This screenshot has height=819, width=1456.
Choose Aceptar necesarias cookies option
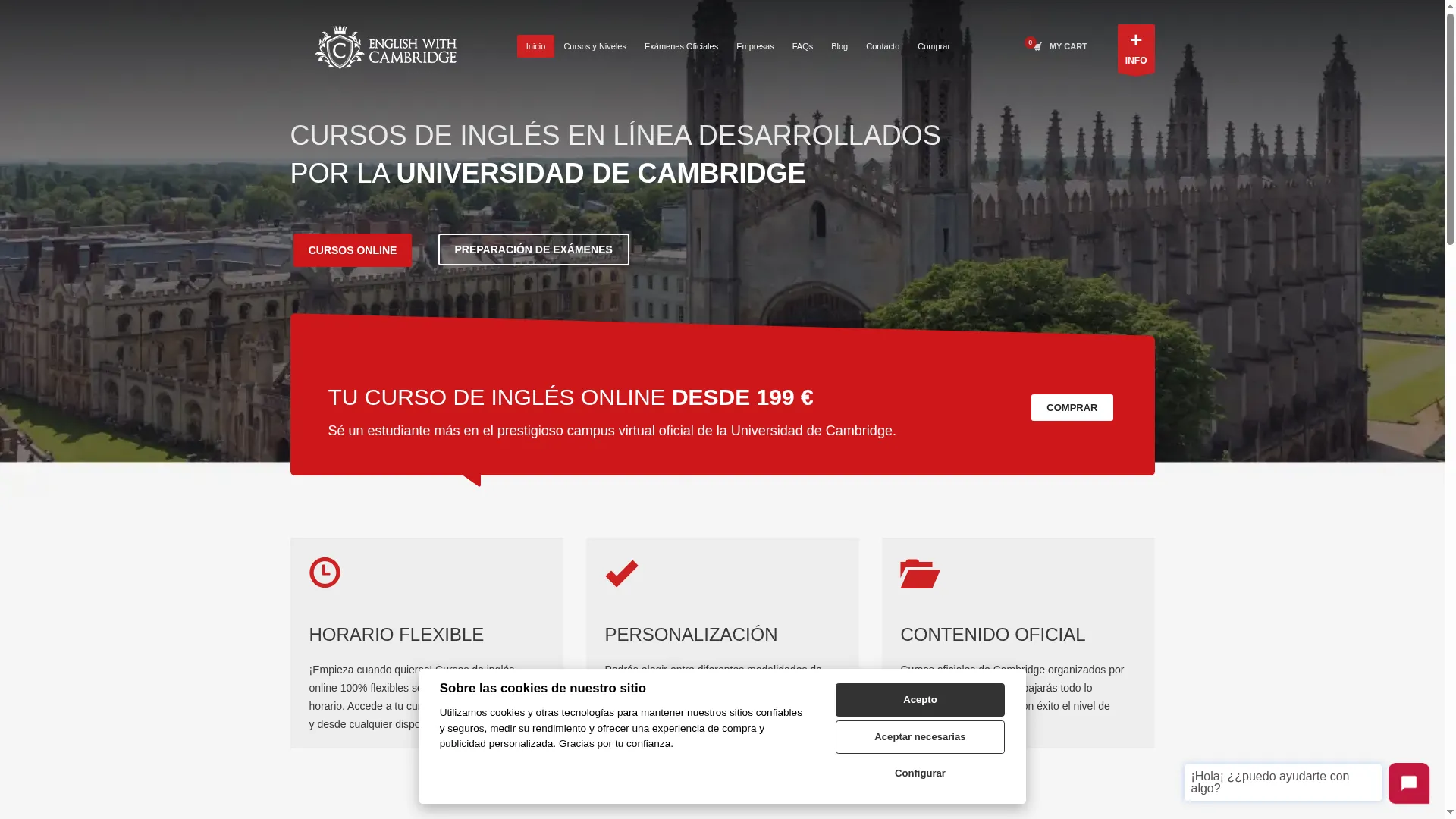pyautogui.click(x=920, y=737)
